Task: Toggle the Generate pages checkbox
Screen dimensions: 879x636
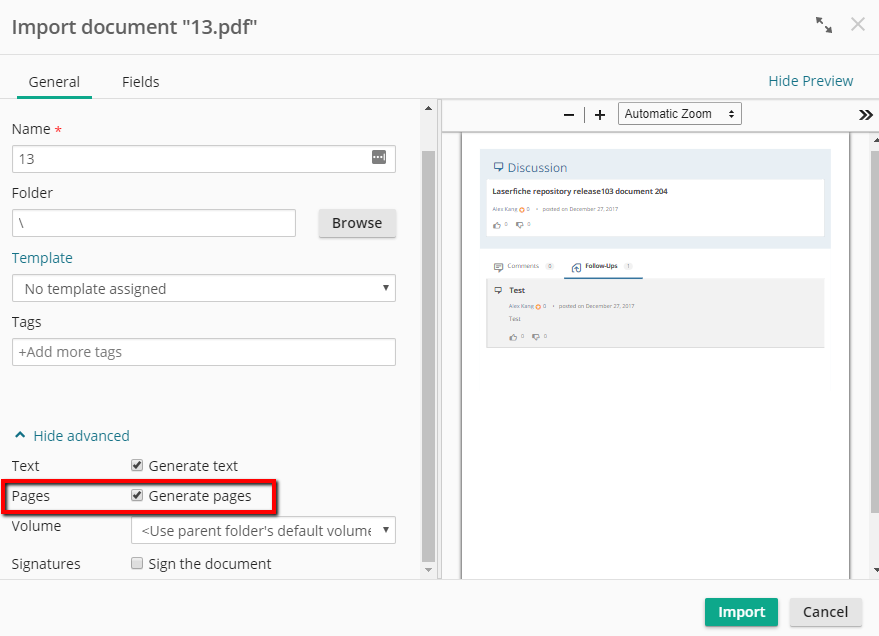Action: 137,496
